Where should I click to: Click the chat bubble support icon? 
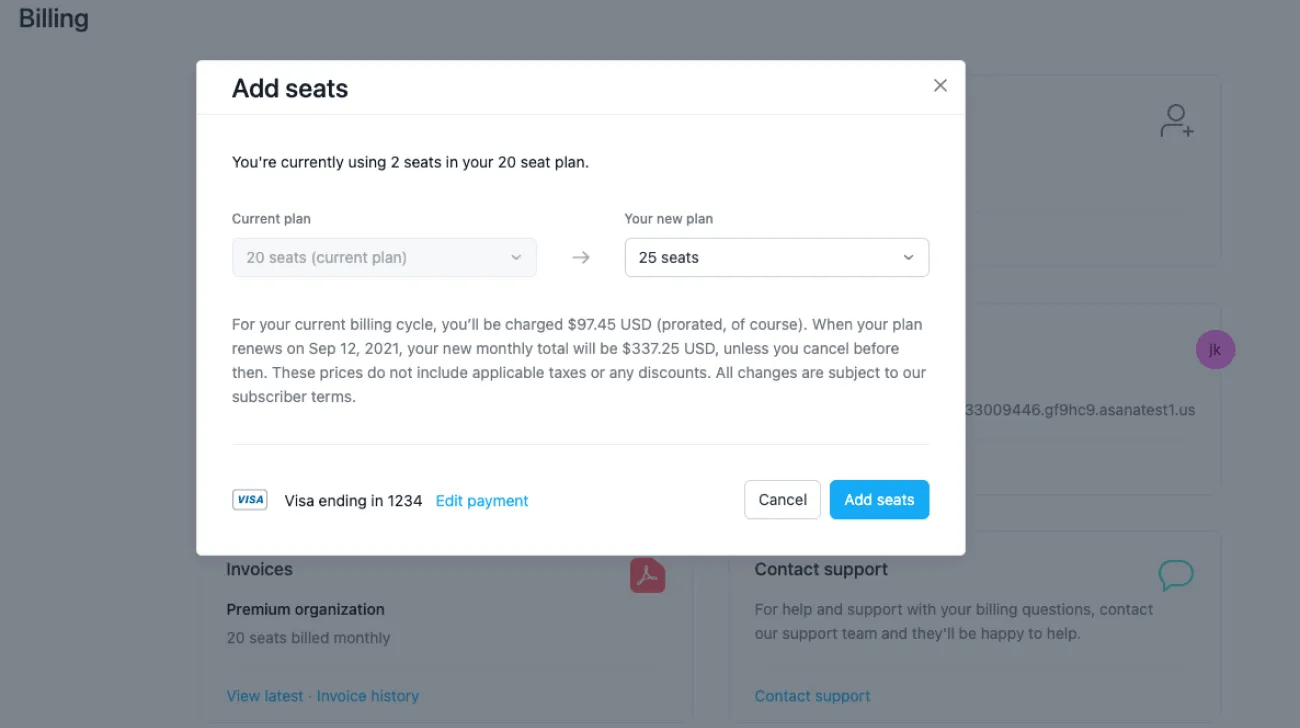[1176, 575]
